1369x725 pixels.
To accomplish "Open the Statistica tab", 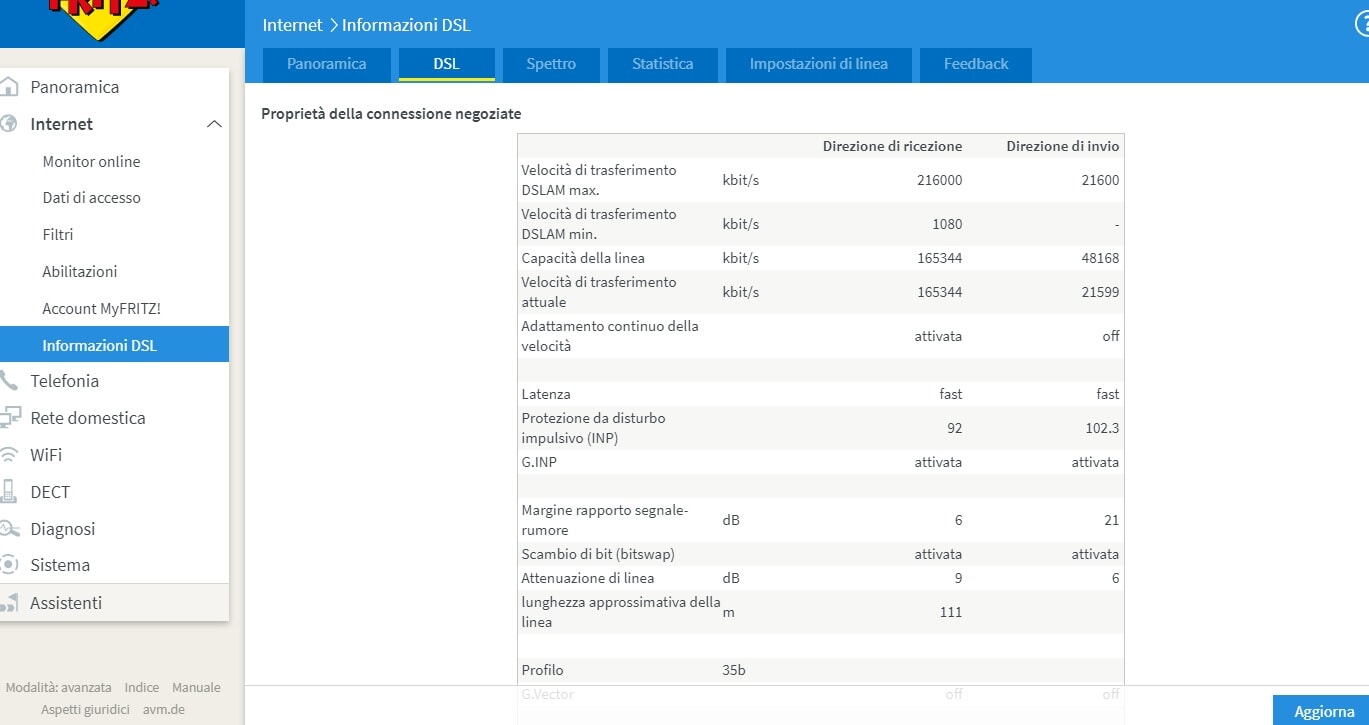I will pyautogui.click(x=662, y=64).
